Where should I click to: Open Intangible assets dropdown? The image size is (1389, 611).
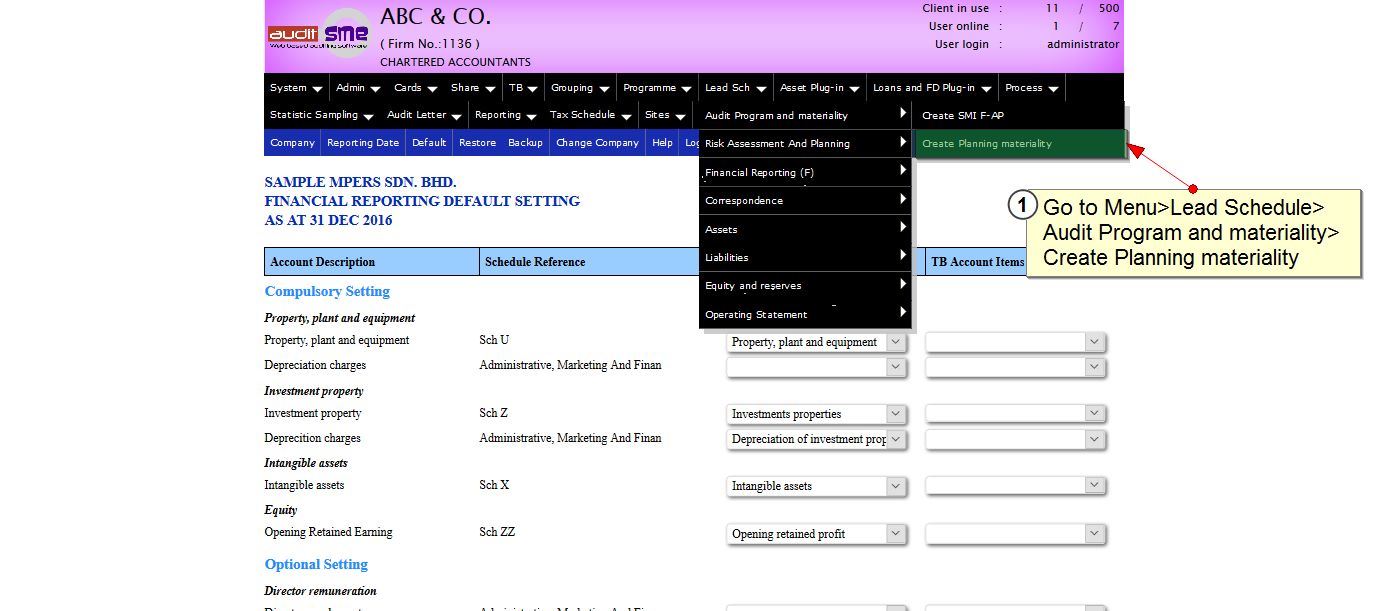pos(816,486)
